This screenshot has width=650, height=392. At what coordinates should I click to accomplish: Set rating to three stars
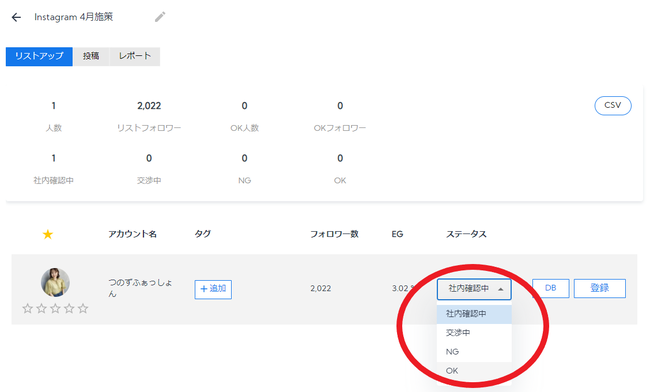[x=55, y=308]
